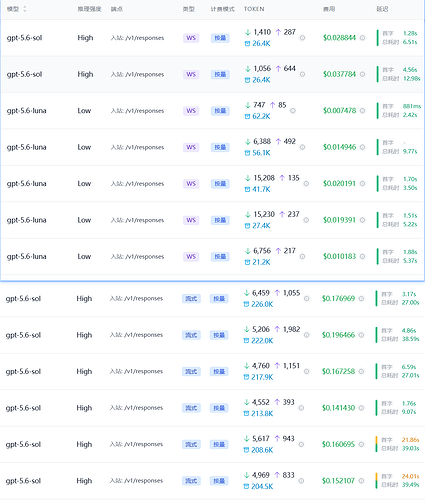Click token info icon after 6,388 / 492
This screenshot has width=425, height=500.
[x=302, y=147]
